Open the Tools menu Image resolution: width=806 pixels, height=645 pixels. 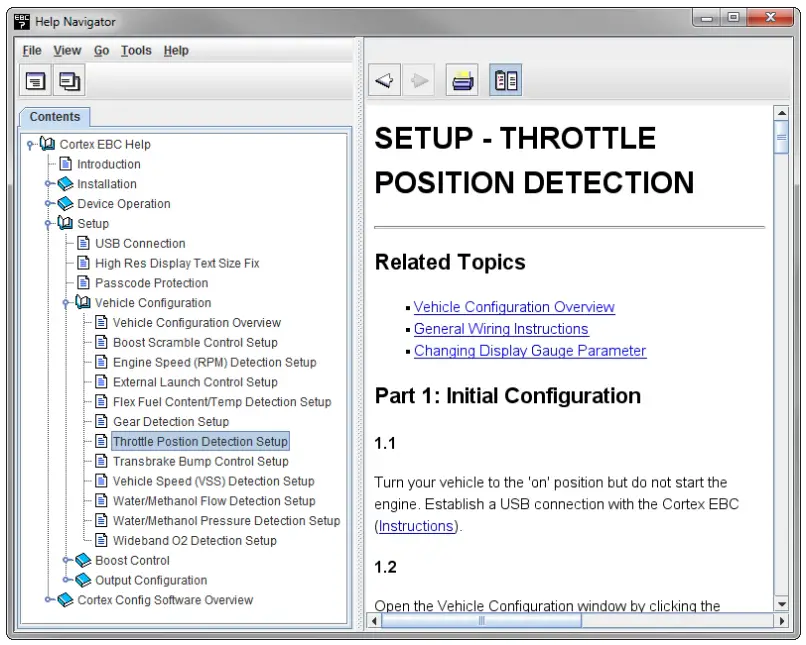pyautogui.click(x=135, y=50)
